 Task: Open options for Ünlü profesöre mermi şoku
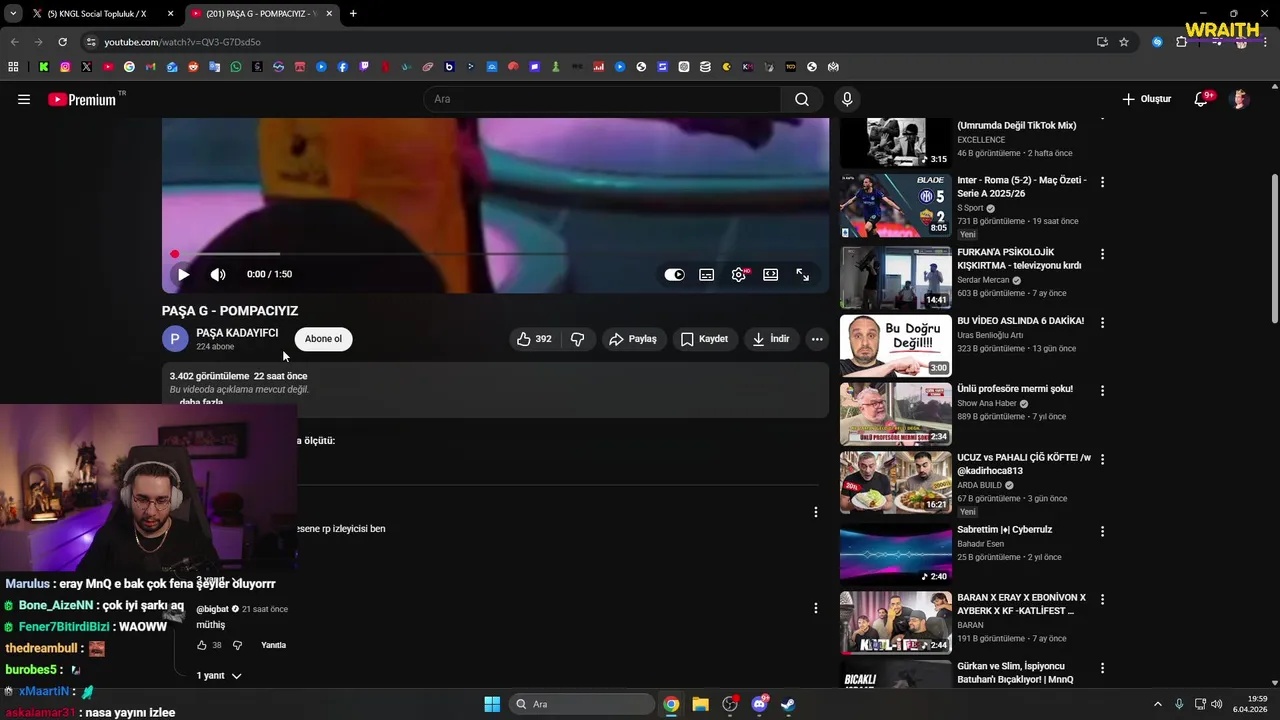click(x=1102, y=391)
